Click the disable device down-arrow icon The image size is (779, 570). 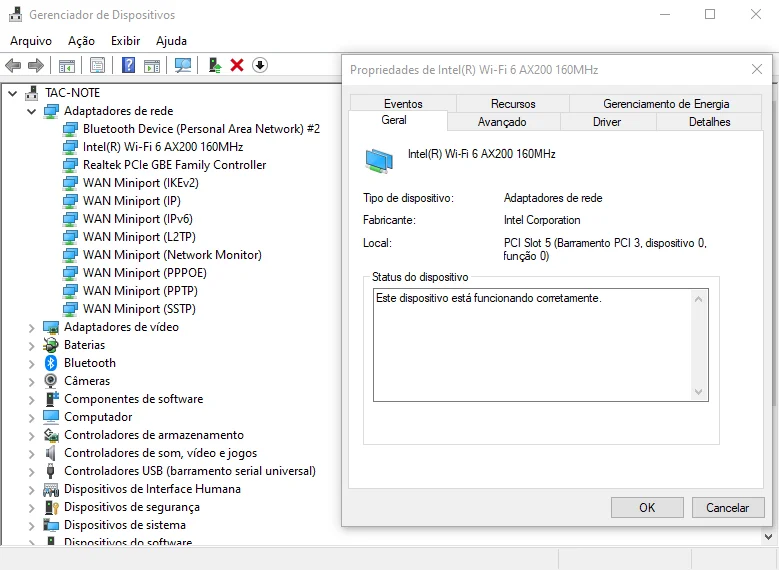260,65
